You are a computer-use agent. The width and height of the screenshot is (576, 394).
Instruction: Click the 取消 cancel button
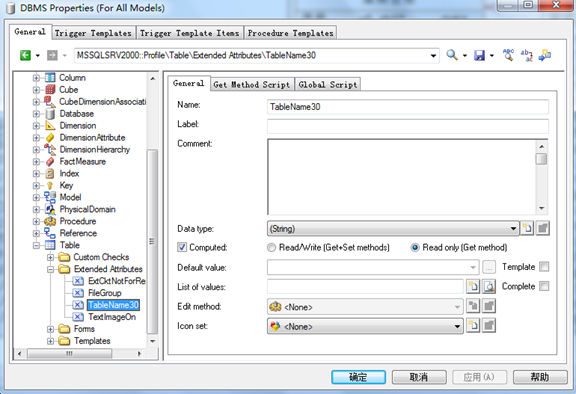coord(419,377)
